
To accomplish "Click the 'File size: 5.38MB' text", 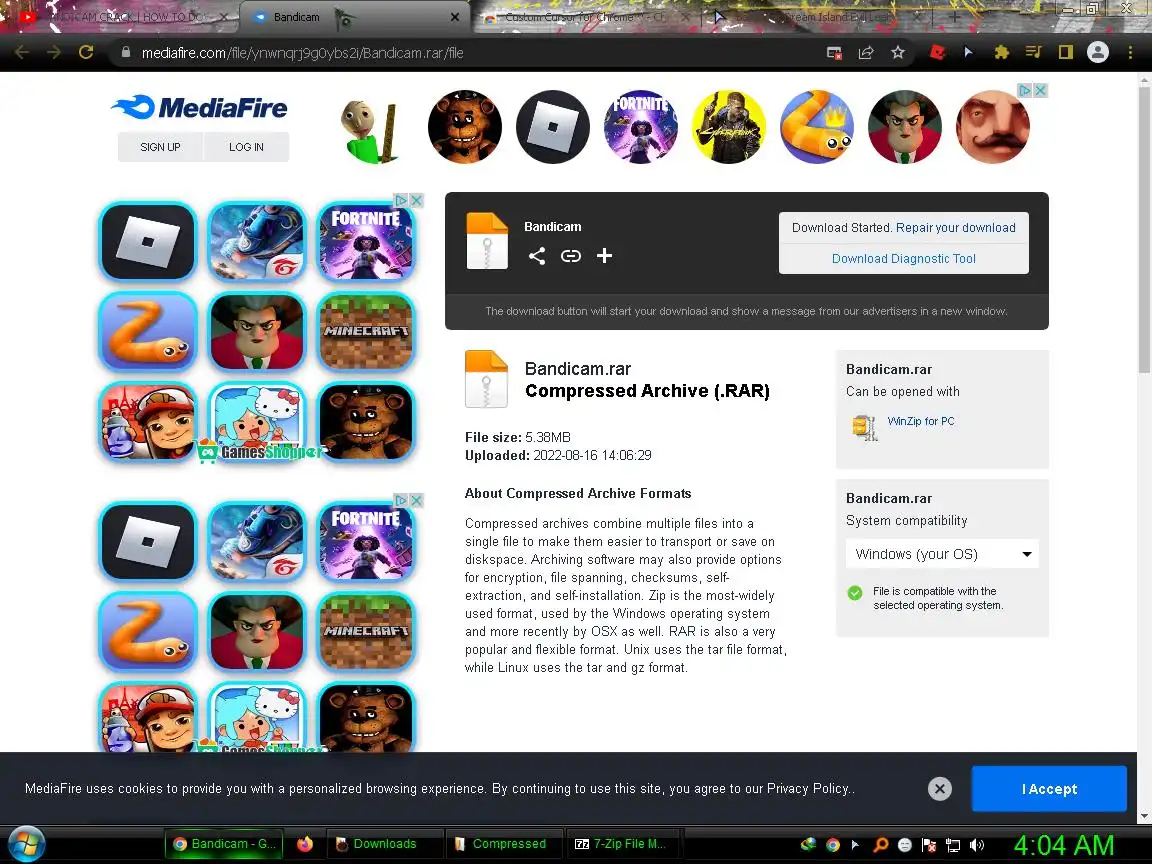I will [x=518, y=437].
